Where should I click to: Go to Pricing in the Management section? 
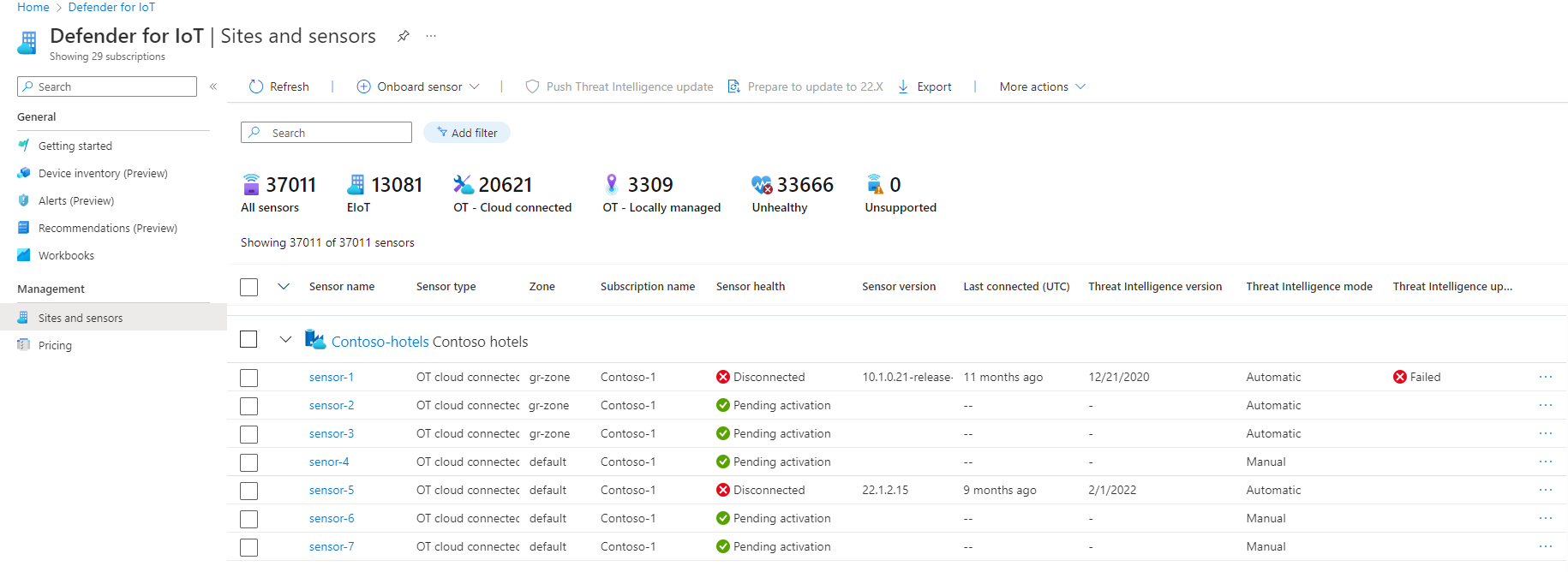pyautogui.click(x=55, y=345)
